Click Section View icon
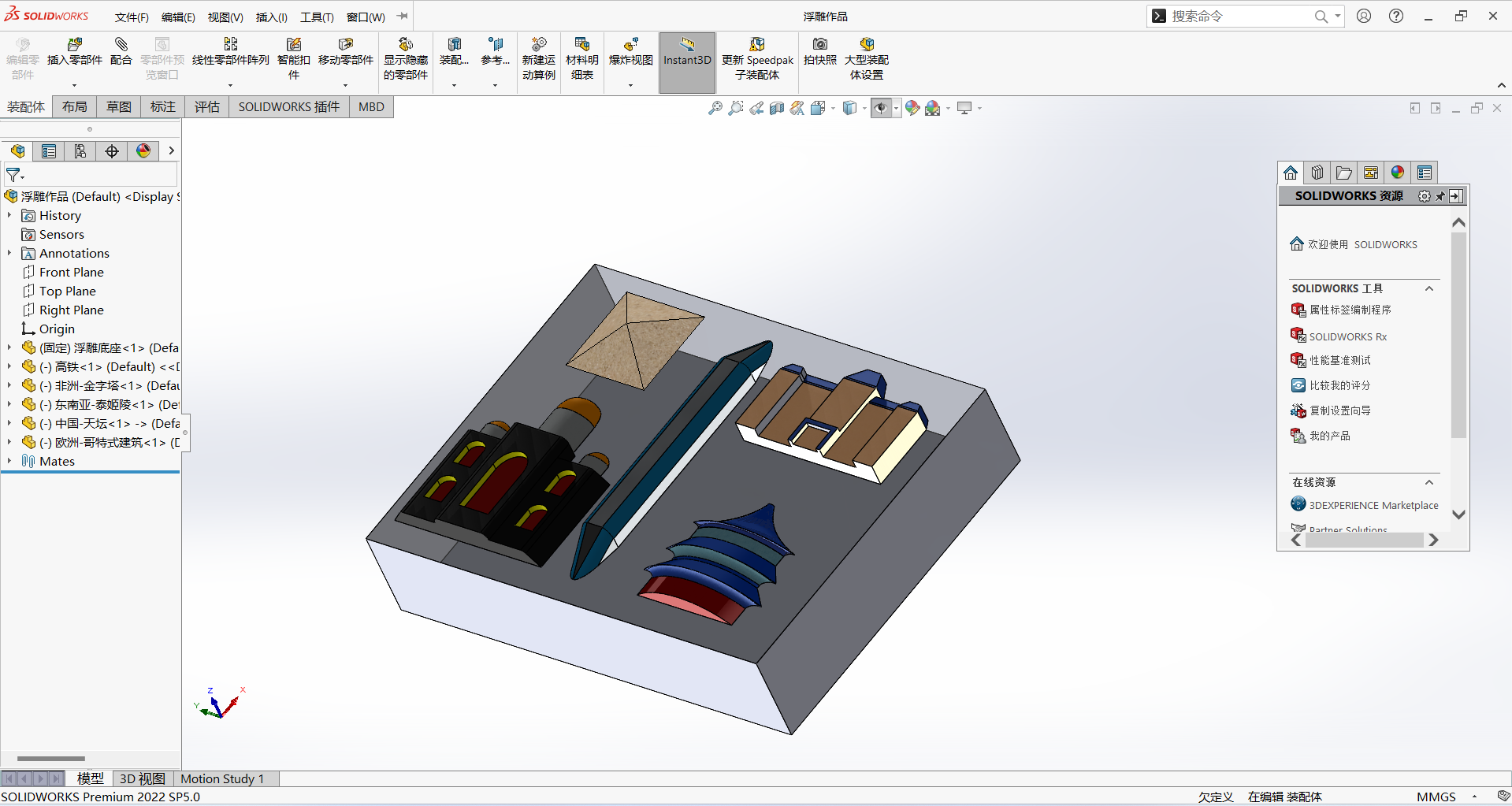 click(x=777, y=108)
